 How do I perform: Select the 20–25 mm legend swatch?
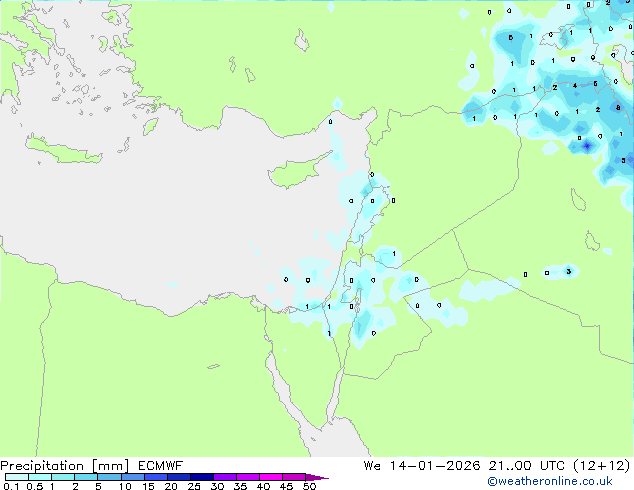point(179,477)
